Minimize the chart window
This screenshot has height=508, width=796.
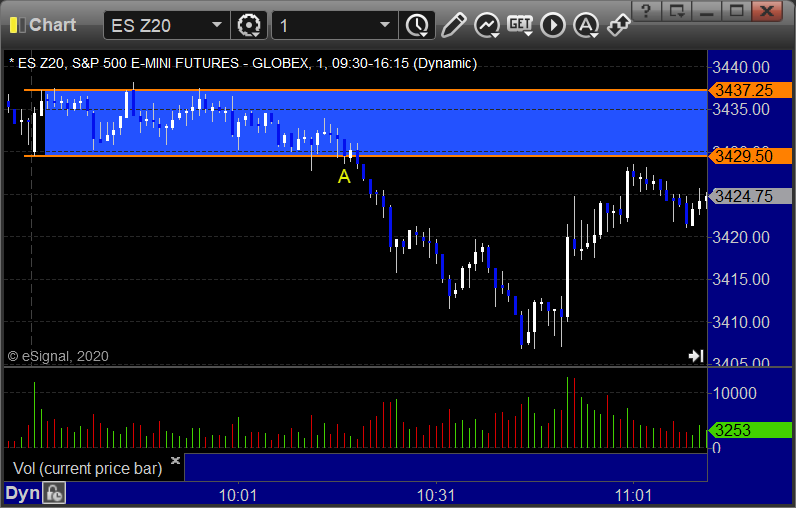tap(707, 11)
